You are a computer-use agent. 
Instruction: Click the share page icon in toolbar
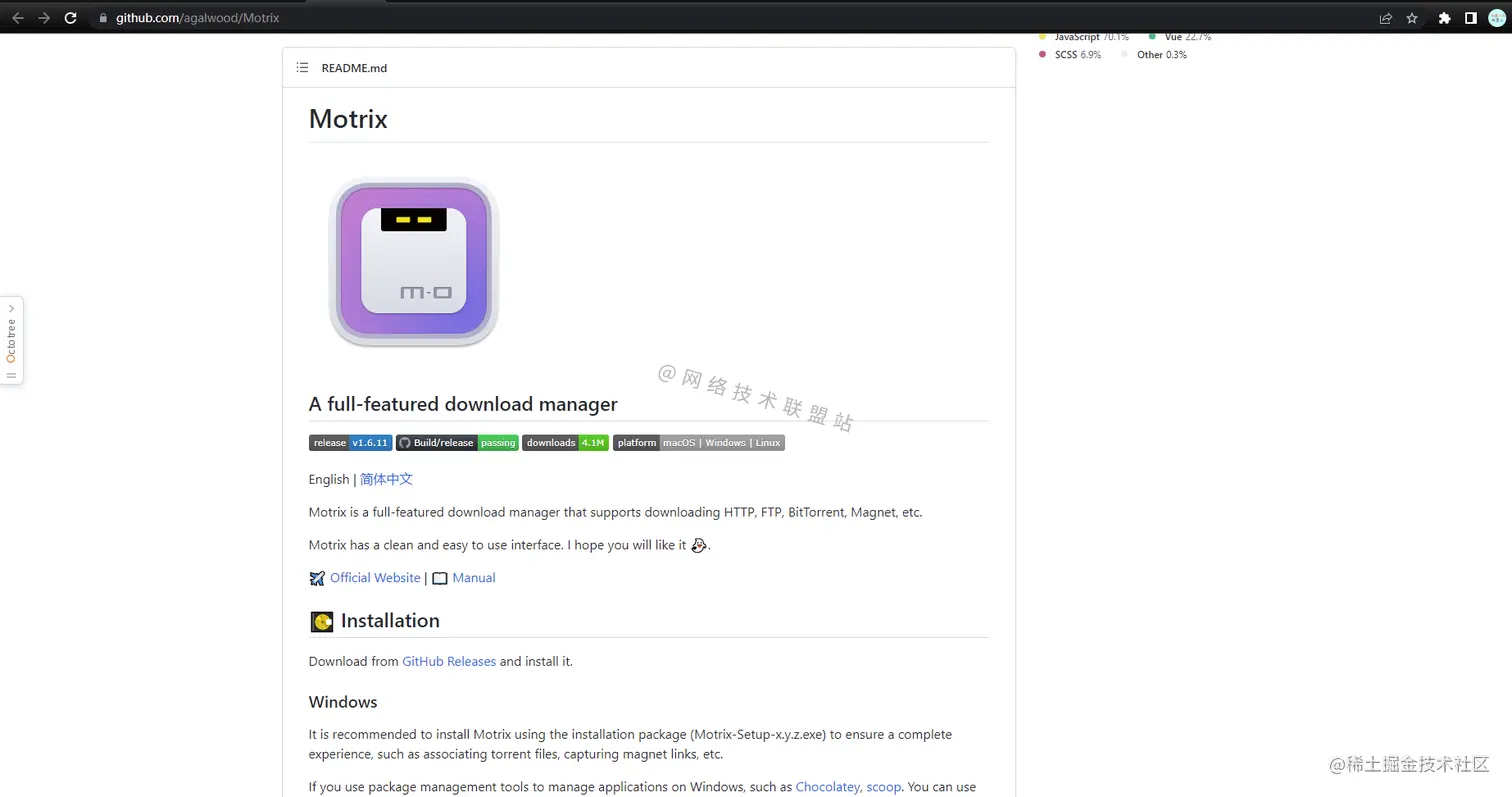[1385, 18]
